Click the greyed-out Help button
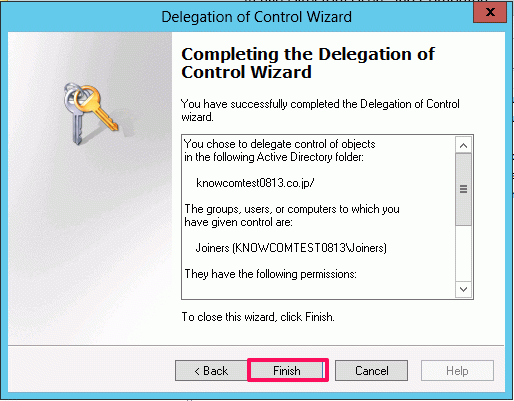Screen dimensions: 514x401 pyautogui.click(x=457, y=370)
